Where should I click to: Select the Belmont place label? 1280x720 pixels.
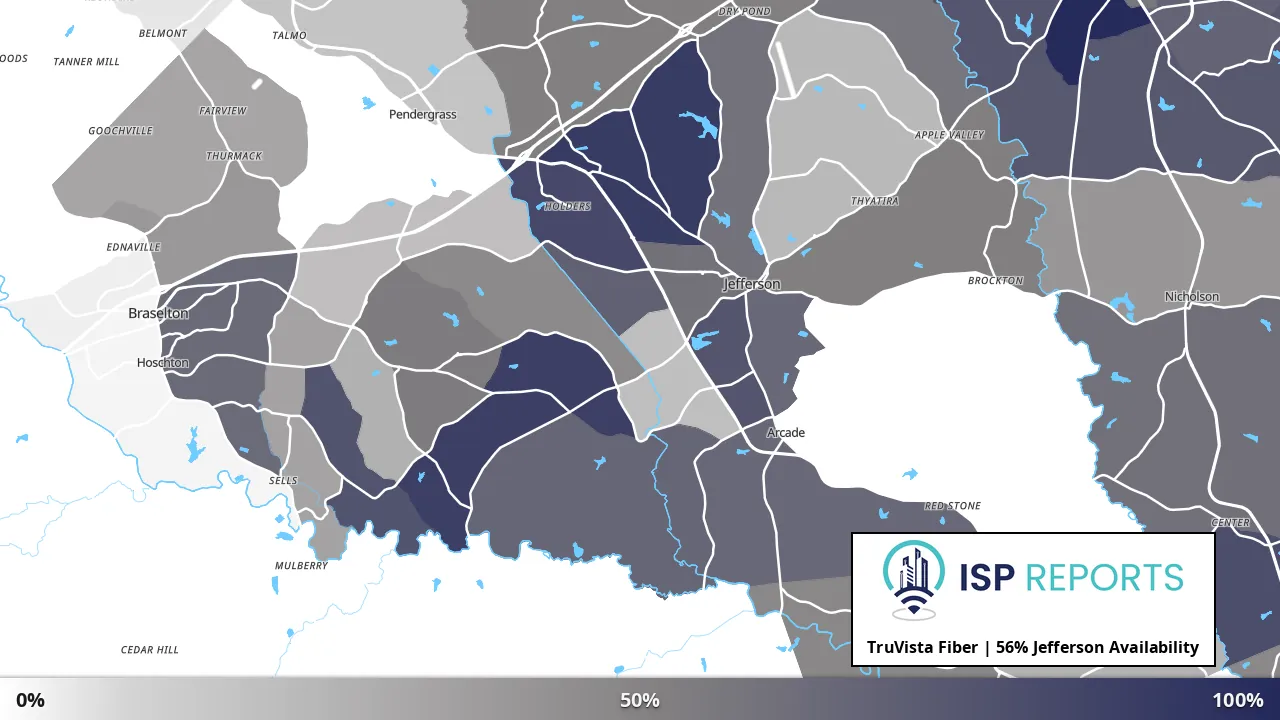tap(163, 33)
